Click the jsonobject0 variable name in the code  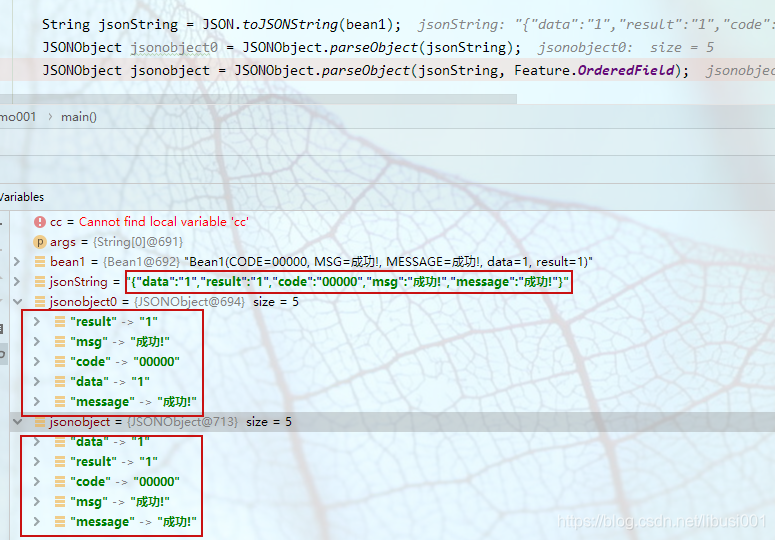point(174,48)
